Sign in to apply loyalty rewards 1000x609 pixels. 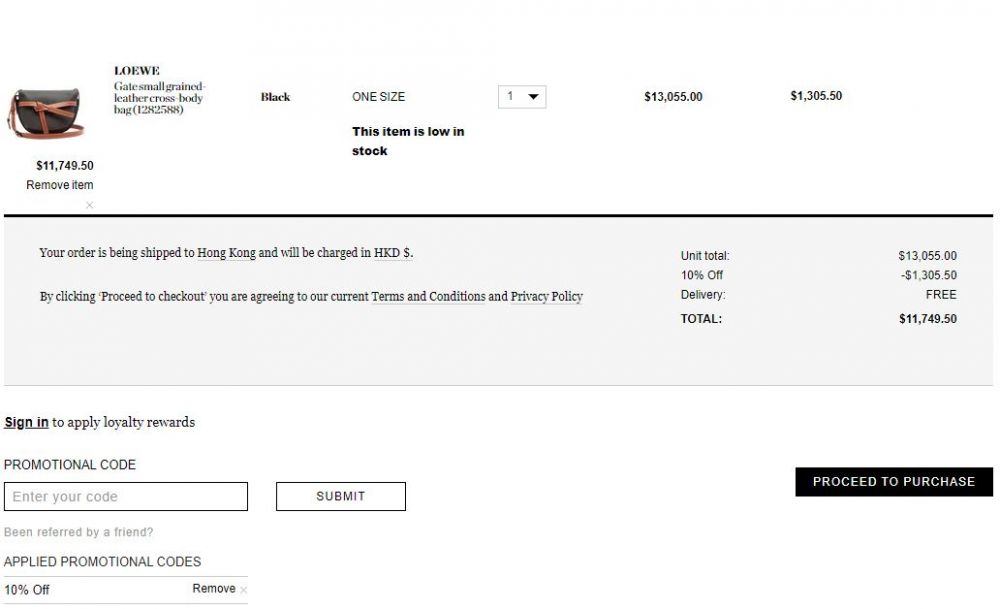[26, 422]
